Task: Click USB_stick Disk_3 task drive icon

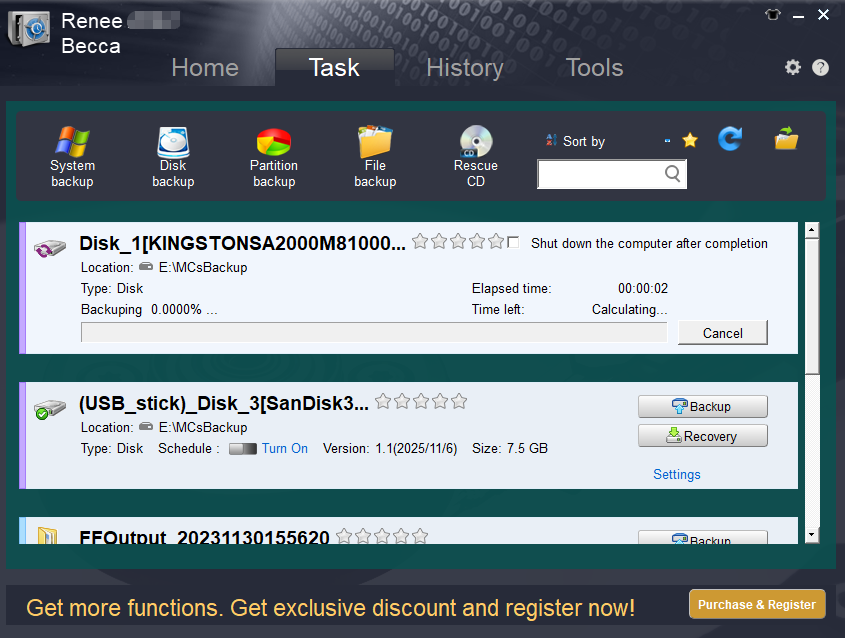Action: click(50, 408)
